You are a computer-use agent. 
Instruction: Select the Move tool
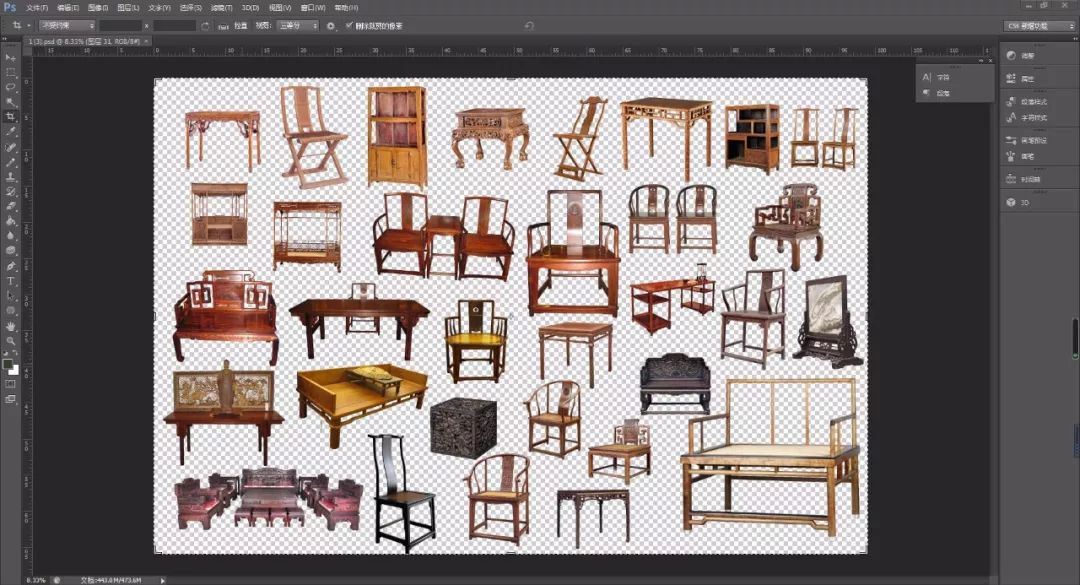(x=11, y=58)
